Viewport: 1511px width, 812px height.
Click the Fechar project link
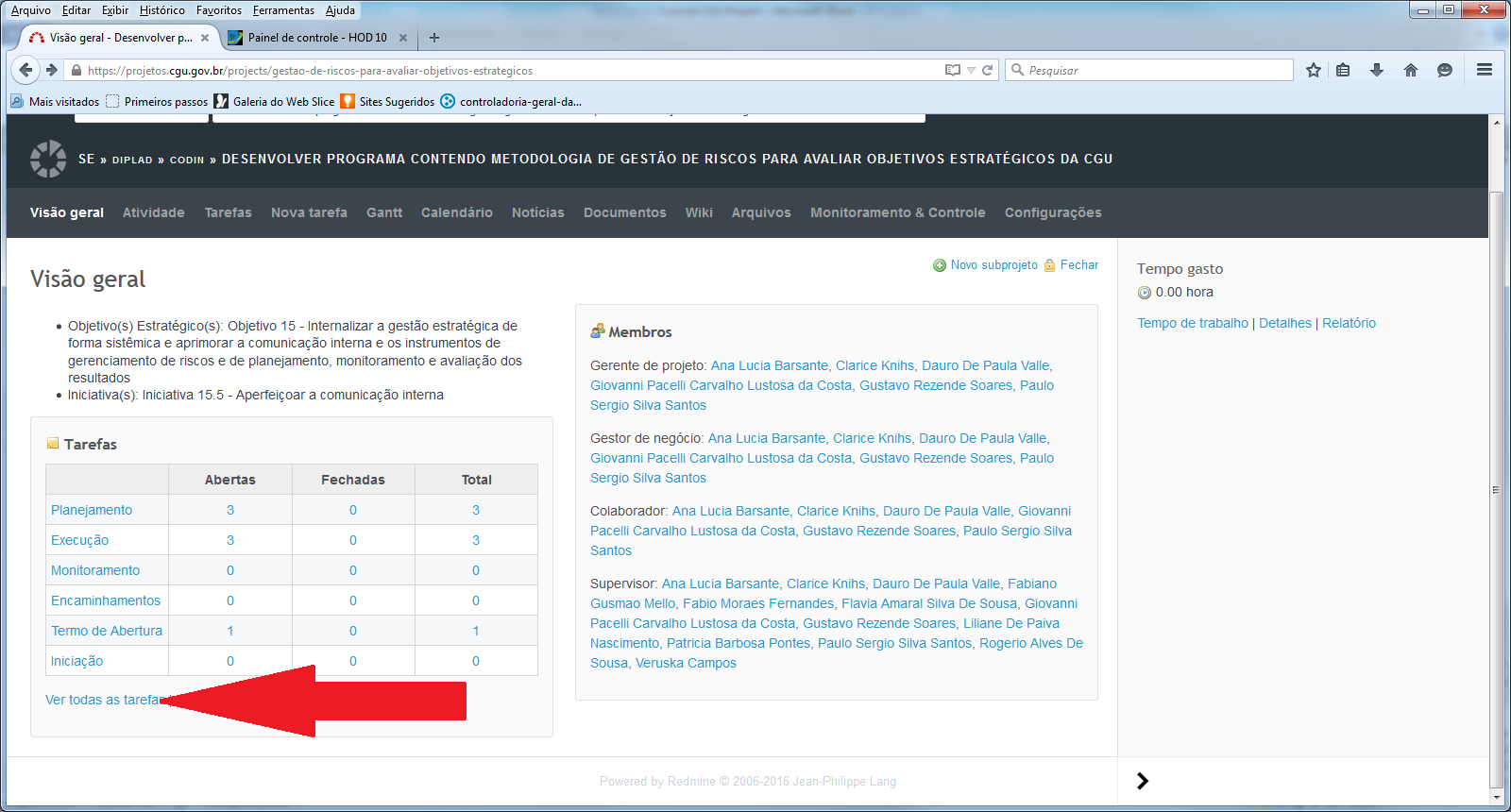(x=1078, y=265)
